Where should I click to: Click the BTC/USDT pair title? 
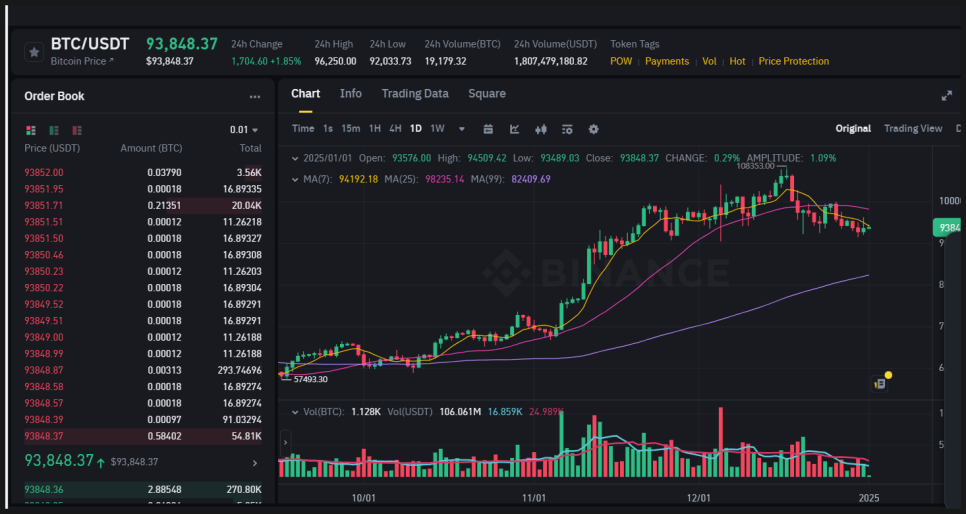(x=90, y=44)
